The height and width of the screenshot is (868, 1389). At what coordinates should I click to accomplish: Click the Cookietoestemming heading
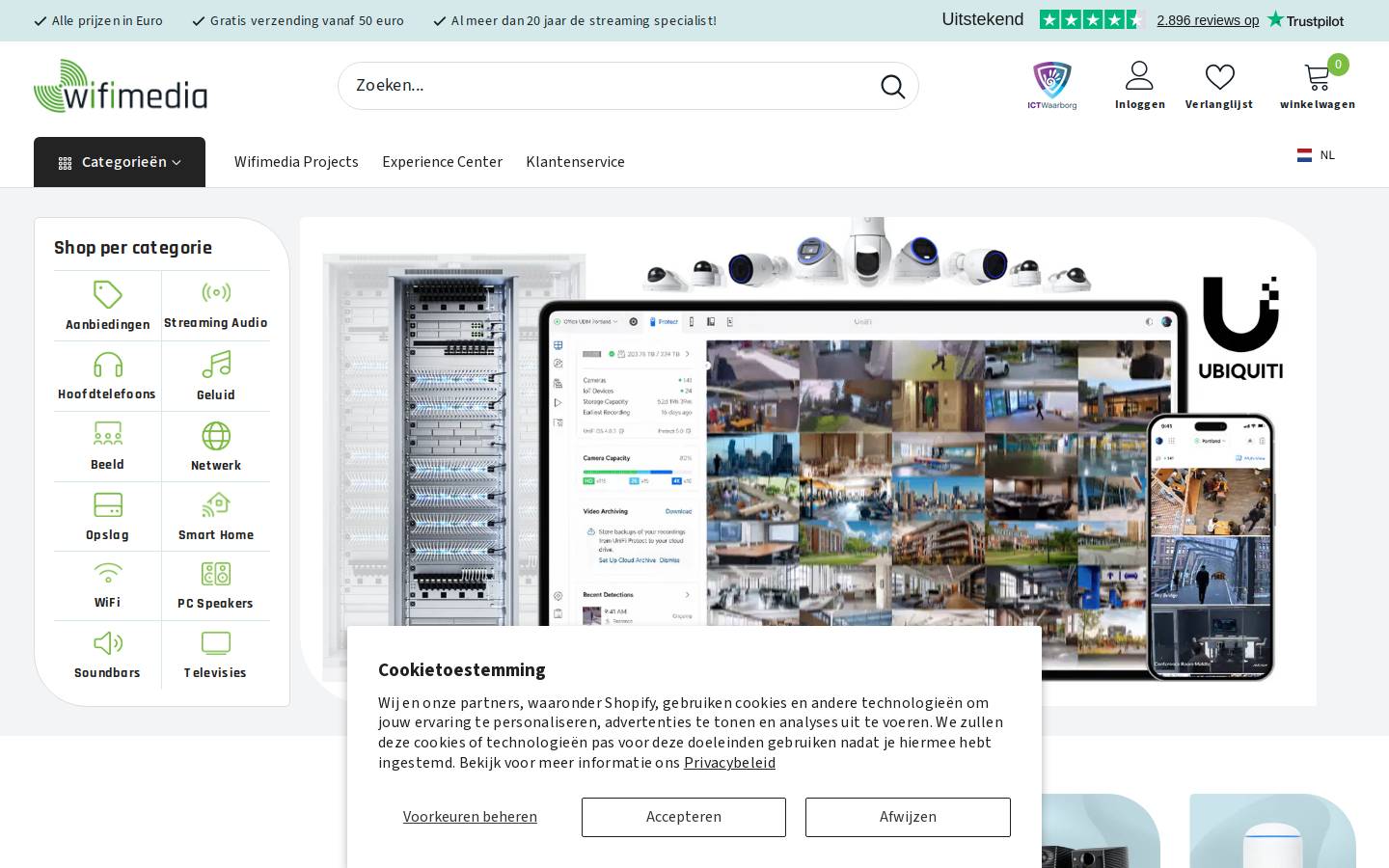click(462, 669)
